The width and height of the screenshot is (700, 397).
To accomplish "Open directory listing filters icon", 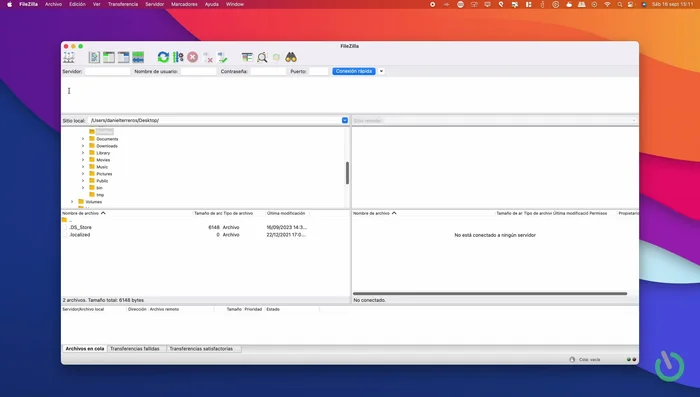I will (247, 57).
